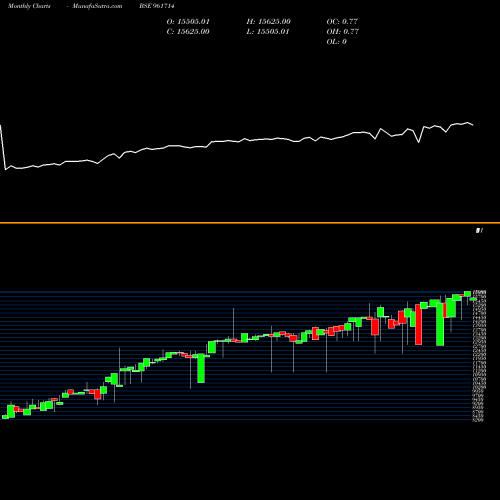Click the tall green candle before the final rally

pyautogui.click(x=440, y=324)
